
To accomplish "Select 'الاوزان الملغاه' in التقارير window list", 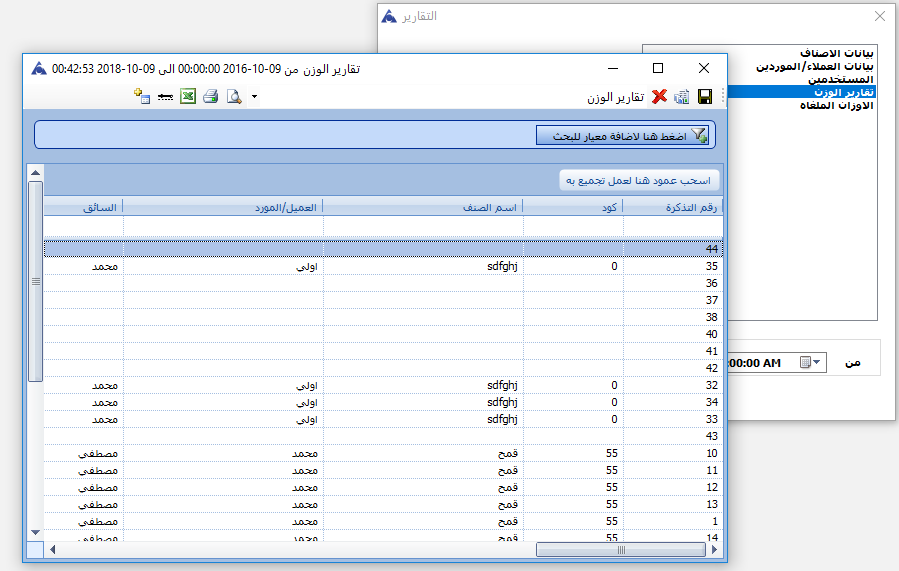I will click(x=837, y=105).
